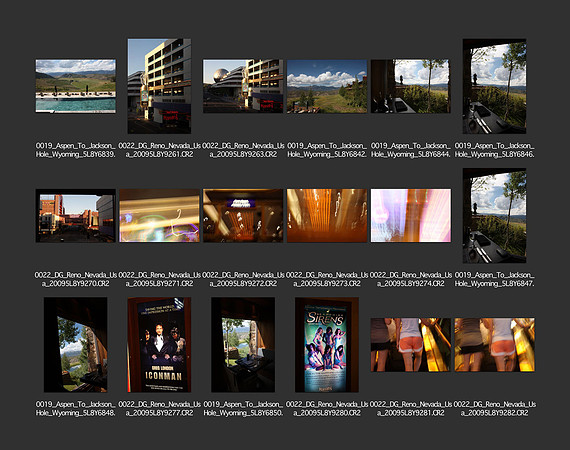
Task: Click filename Hole_Wyoming_5L8Y6842
Action: [x=327, y=154]
